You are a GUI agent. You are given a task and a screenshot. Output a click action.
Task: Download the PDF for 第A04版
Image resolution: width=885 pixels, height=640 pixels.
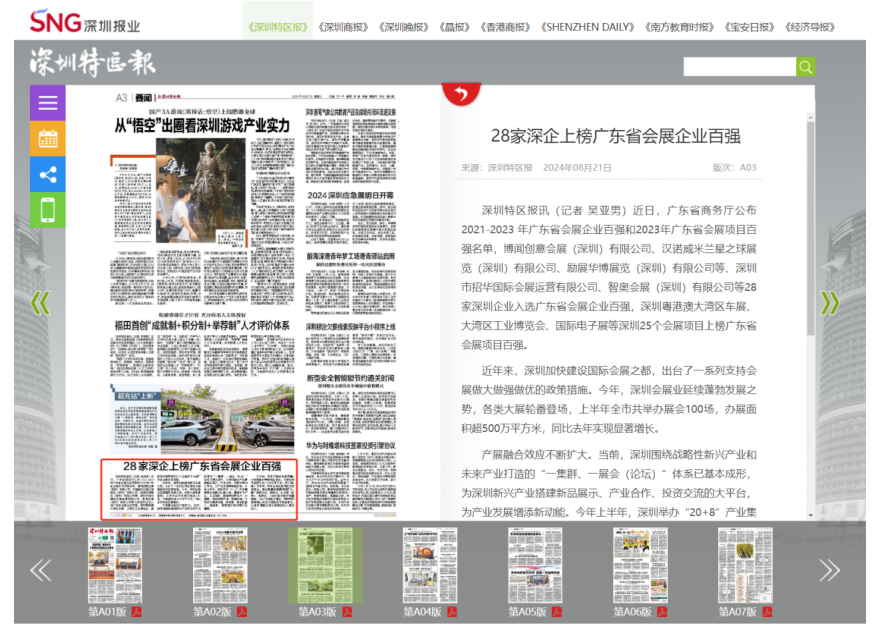pyautogui.click(x=452, y=612)
